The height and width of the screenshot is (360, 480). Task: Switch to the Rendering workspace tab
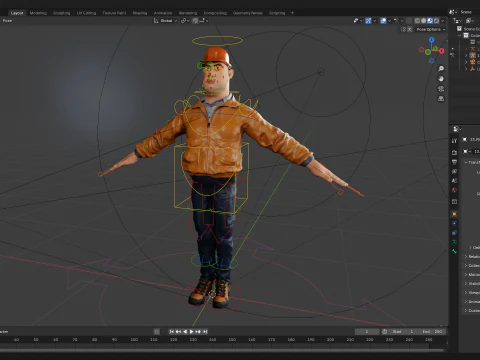pos(188,13)
